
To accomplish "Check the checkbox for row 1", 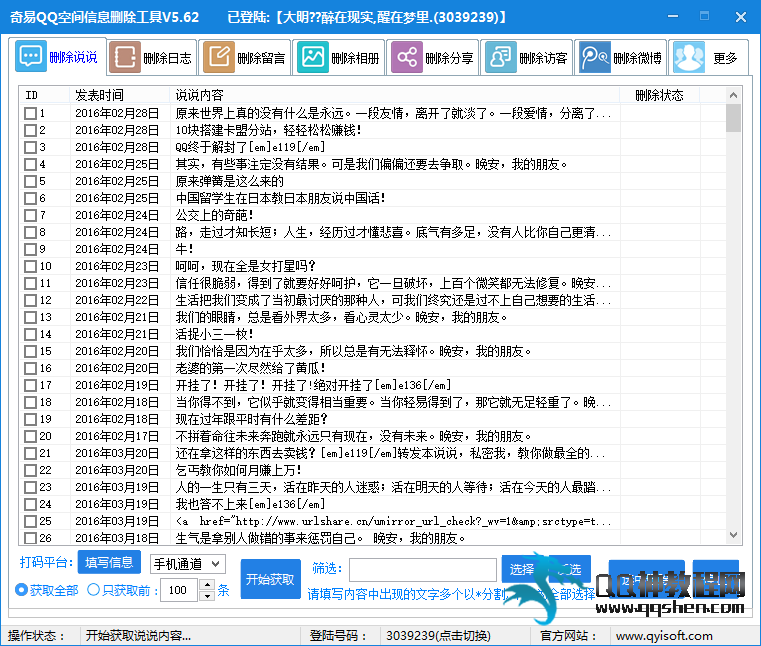I will pyautogui.click(x=31, y=114).
